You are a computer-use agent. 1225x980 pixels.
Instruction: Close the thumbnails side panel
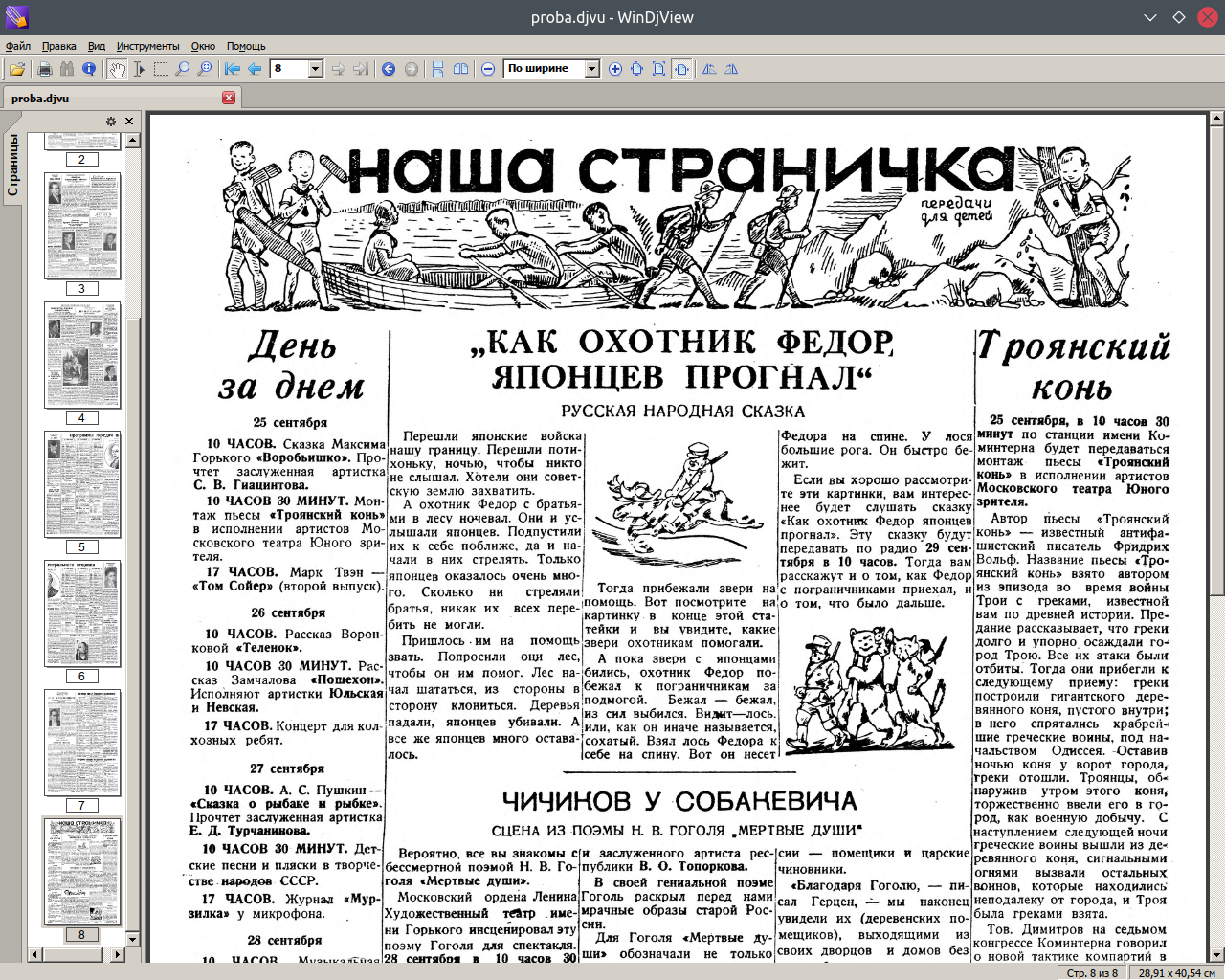coord(129,122)
